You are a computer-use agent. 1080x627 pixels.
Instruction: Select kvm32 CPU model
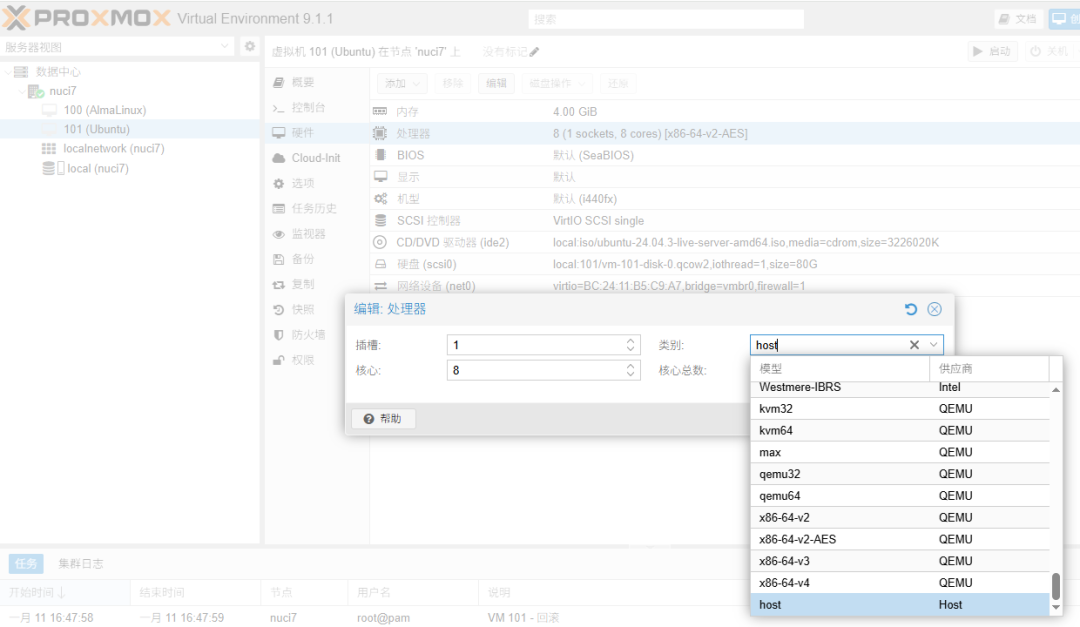900,409
